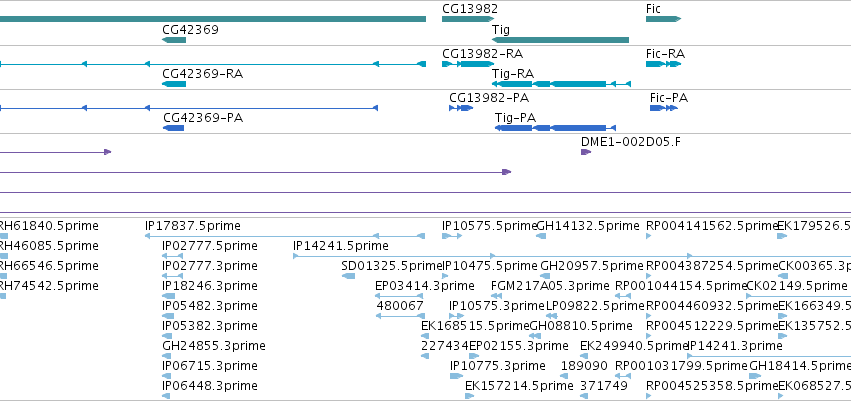The width and height of the screenshot is (851, 401).
Task: Click the GH24855.3prime EST label
Action: click(214, 346)
